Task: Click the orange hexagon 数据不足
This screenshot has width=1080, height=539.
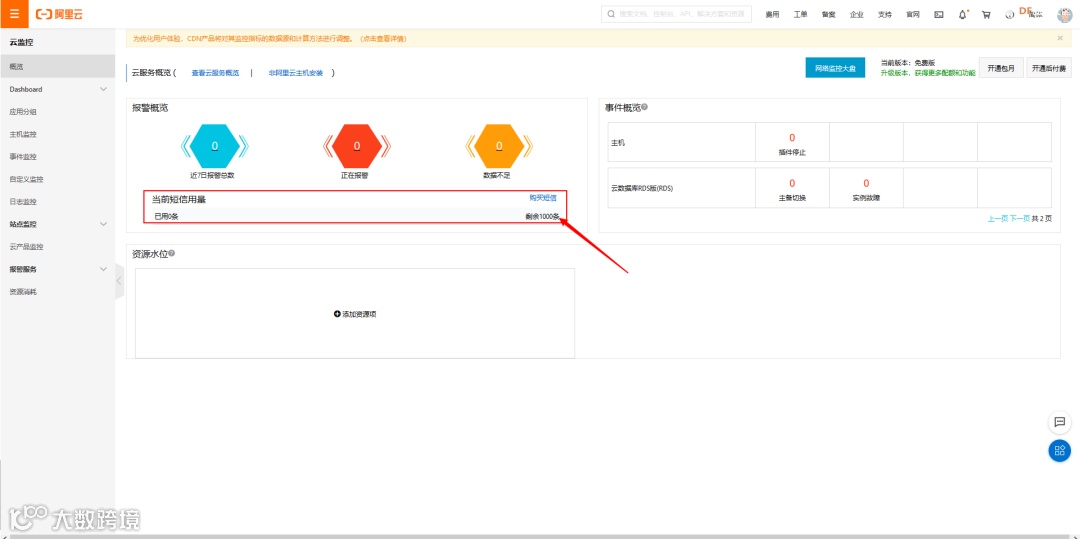Action: [499, 146]
